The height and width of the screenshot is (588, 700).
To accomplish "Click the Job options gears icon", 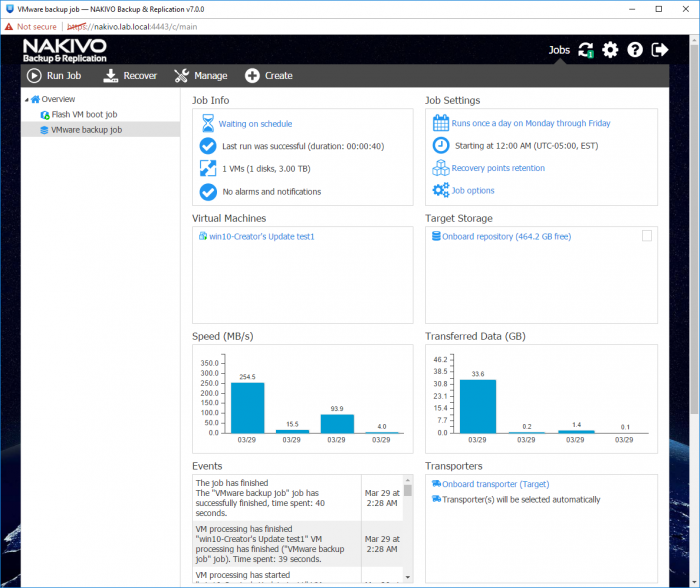I will click(441, 190).
